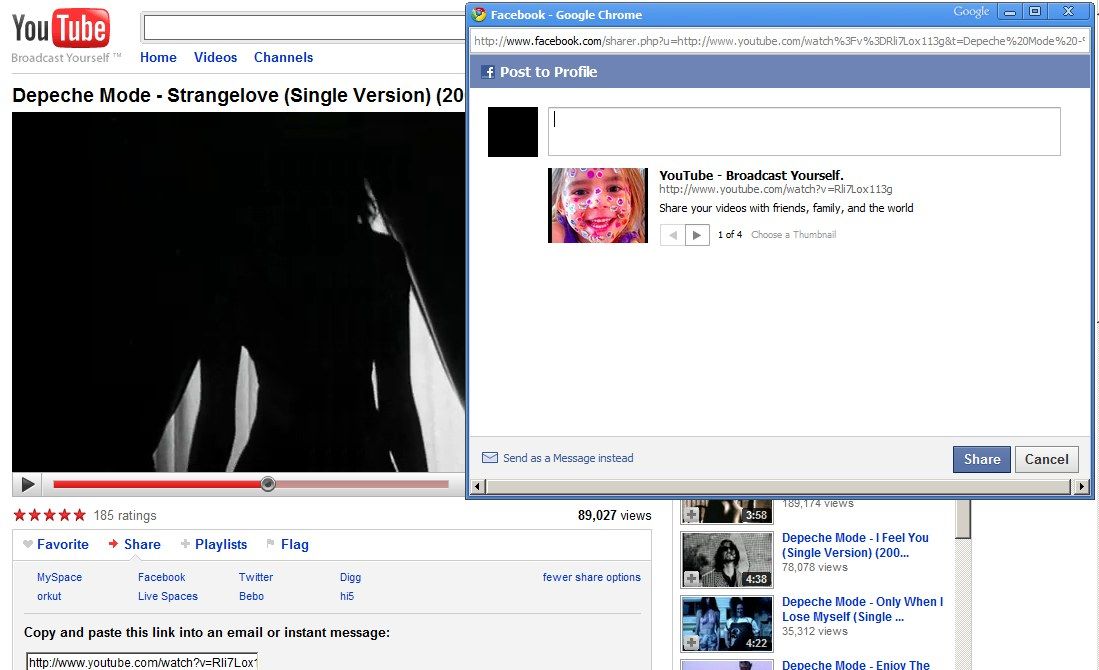The width and height of the screenshot is (1099, 670).
Task: Add Only When I Lose Myself plus icon
Action: [x=692, y=642]
